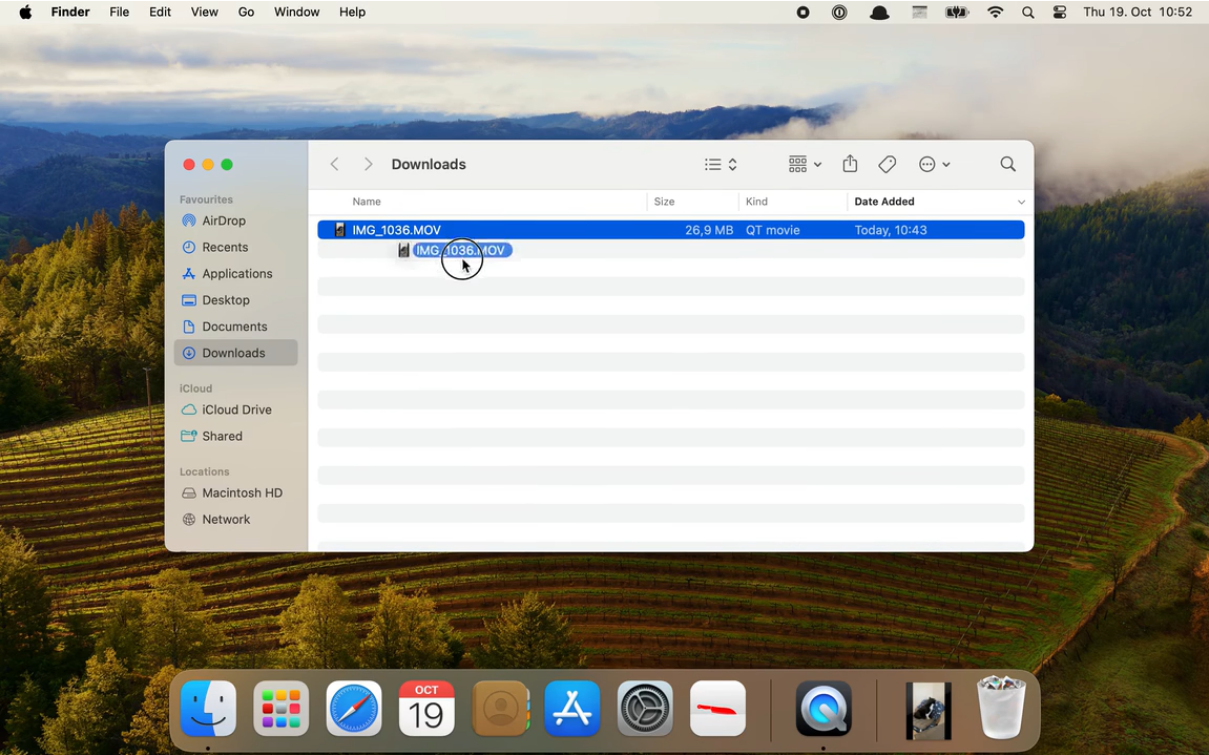Click the date and time in the menu bar
The width and height of the screenshot is (1209, 755).
point(1138,12)
